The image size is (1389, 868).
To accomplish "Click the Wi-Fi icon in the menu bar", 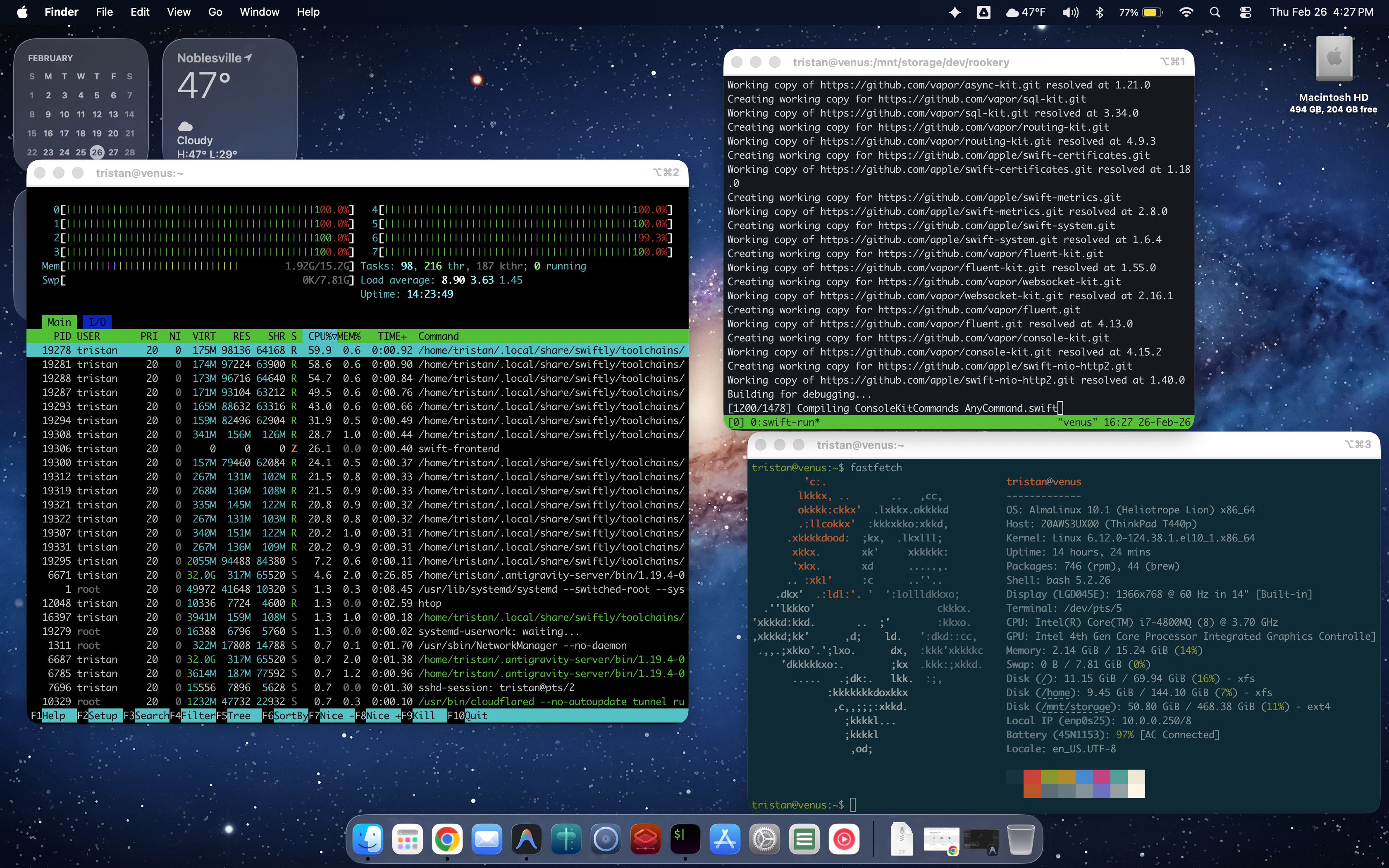I will click(1186, 12).
